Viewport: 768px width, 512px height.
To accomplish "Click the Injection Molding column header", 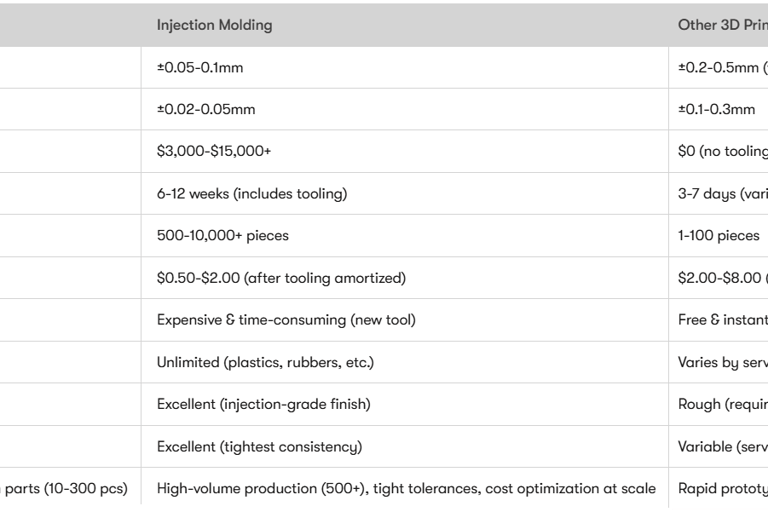I will tap(214, 25).
